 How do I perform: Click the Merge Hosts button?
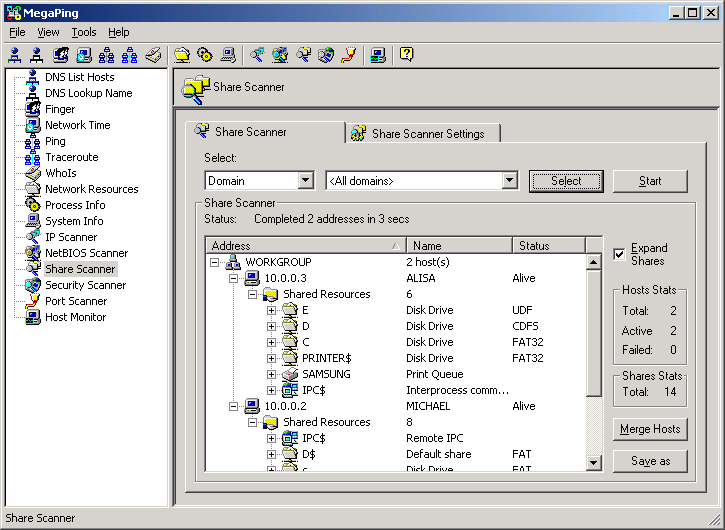pos(650,429)
